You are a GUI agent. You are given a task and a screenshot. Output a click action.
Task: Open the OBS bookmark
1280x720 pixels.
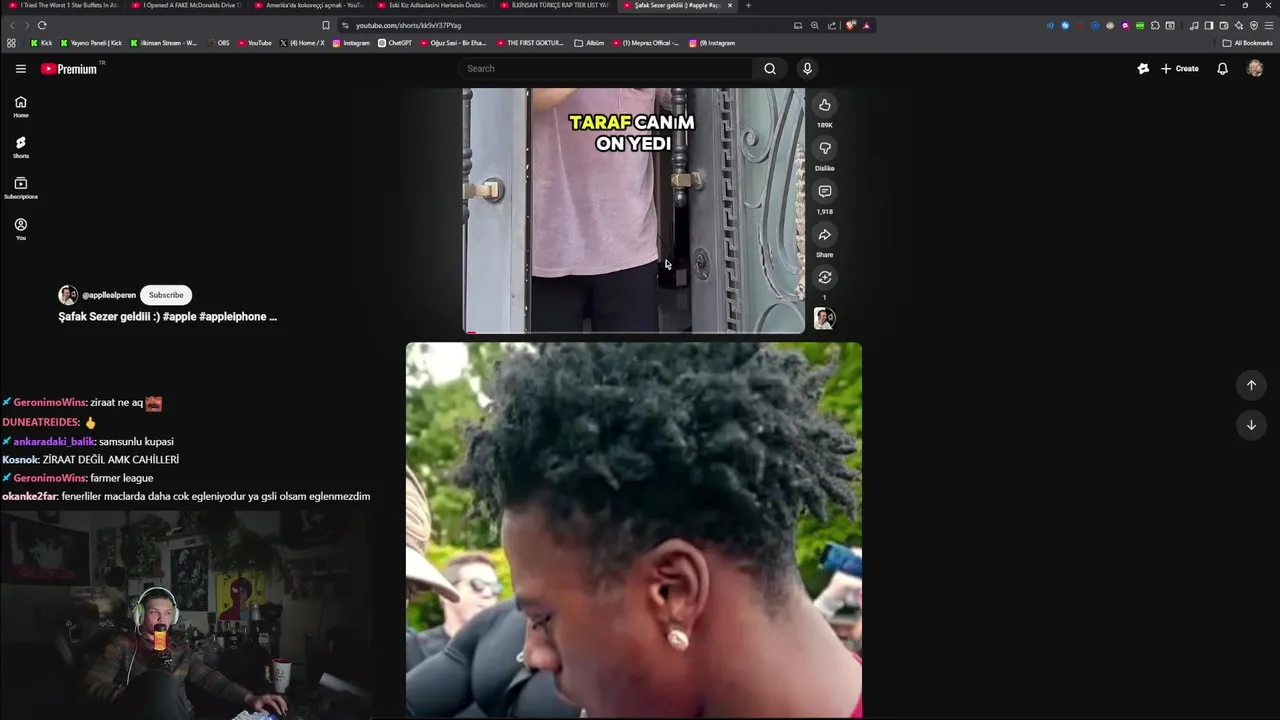(218, 43)
